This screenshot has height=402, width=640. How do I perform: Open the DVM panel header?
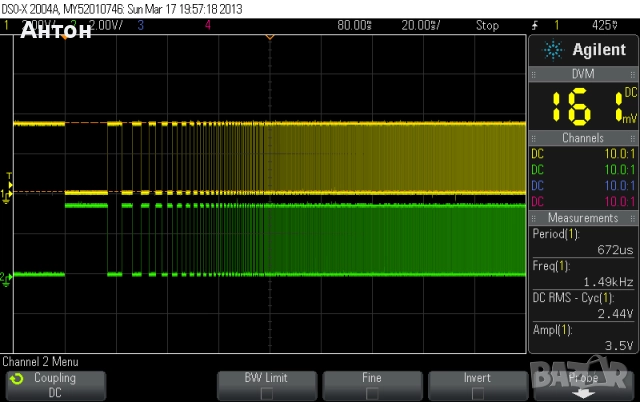coord(582,73)
